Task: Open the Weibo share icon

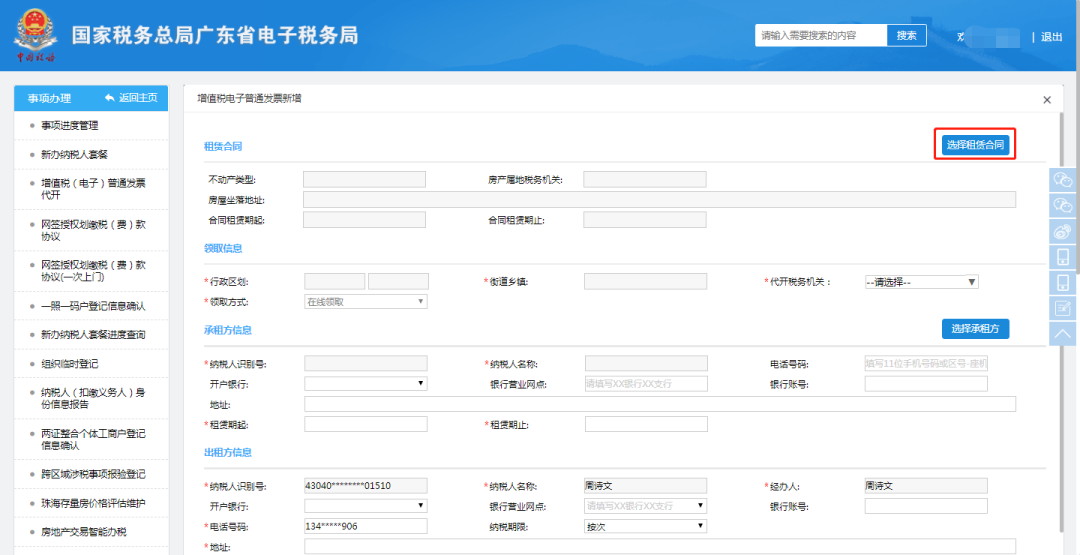Action: pos(1063,231)
